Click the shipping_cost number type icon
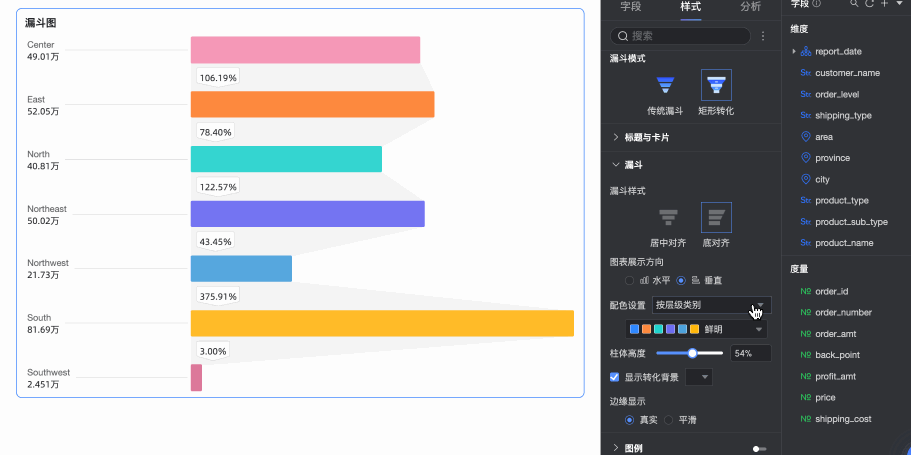911x455 pixels. (806, 419)
